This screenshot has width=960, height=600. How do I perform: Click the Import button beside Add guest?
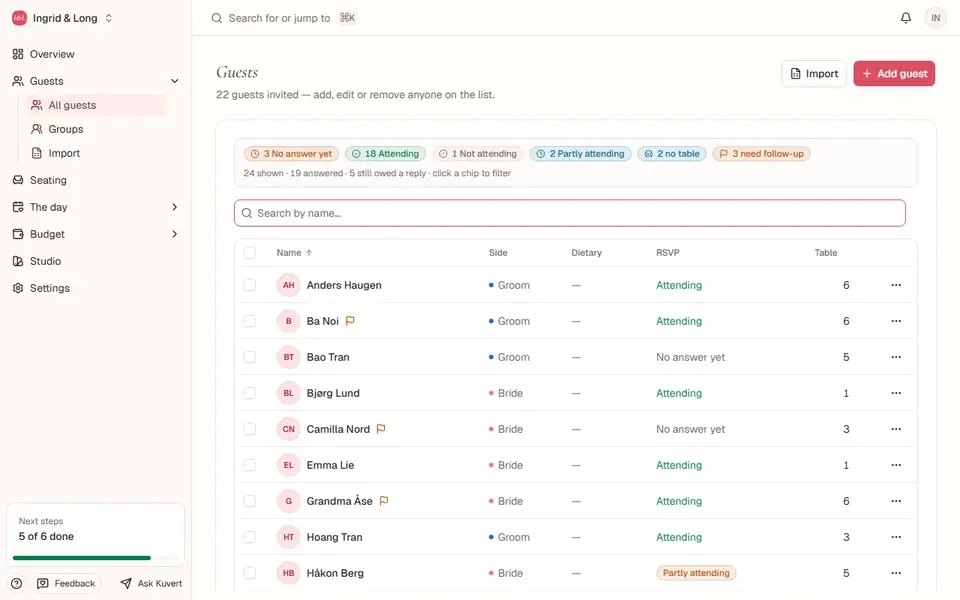(814, 73)
